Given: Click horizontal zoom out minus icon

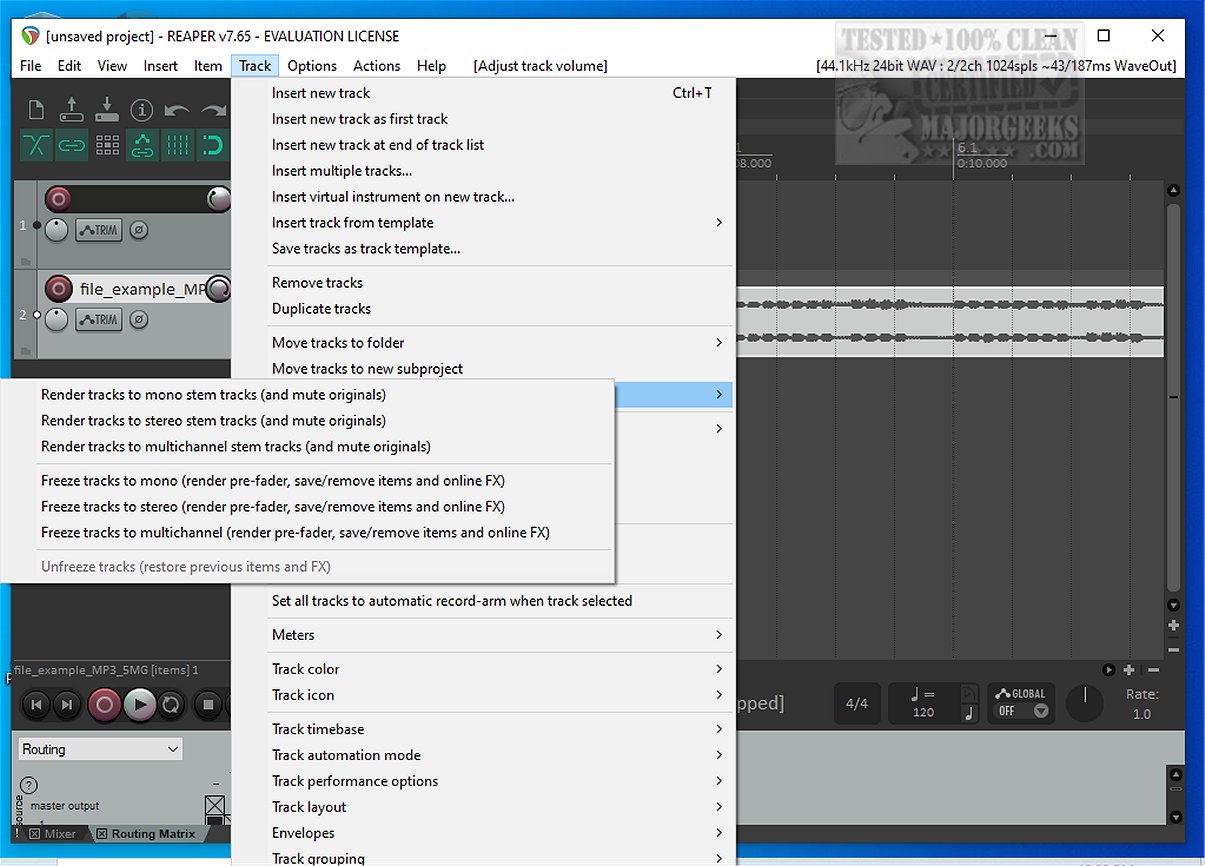Looking at the screenshot, I should 1153,670.
